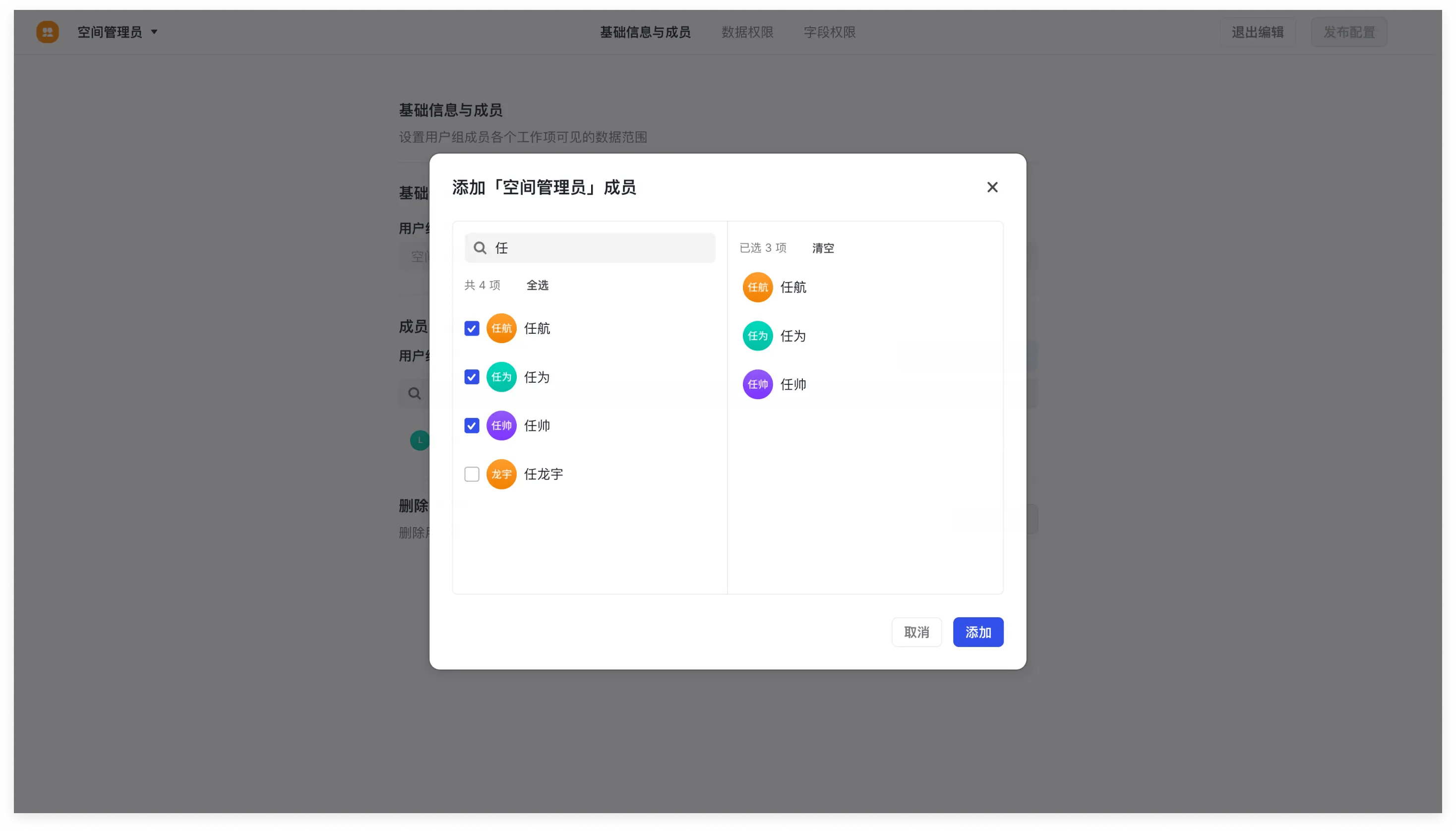1456x831 pixels.
Task: Click 任航 orange avatar in results list
Action: pos(501,328)
